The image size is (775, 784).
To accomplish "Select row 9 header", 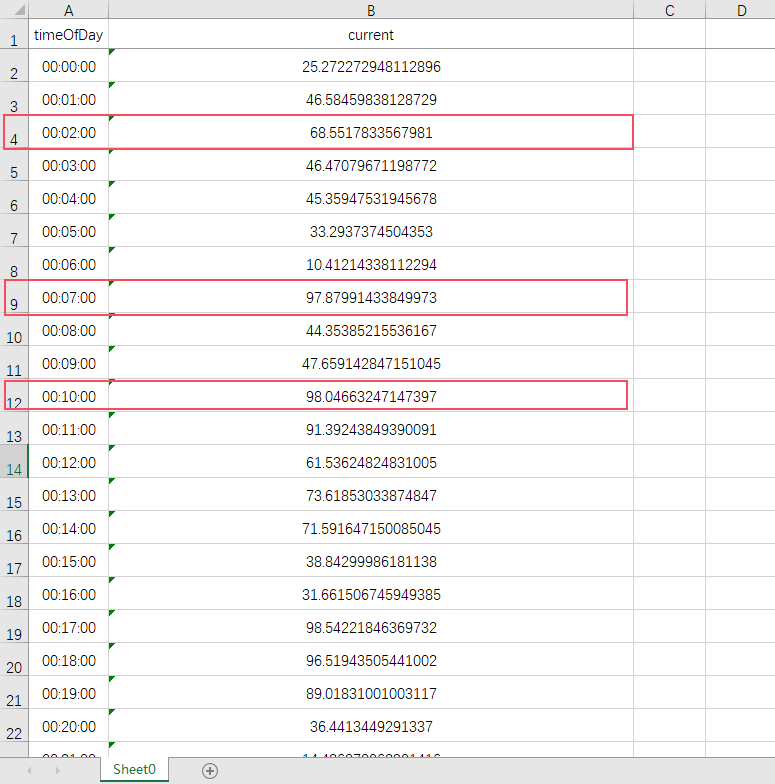I will click(14, 303).
